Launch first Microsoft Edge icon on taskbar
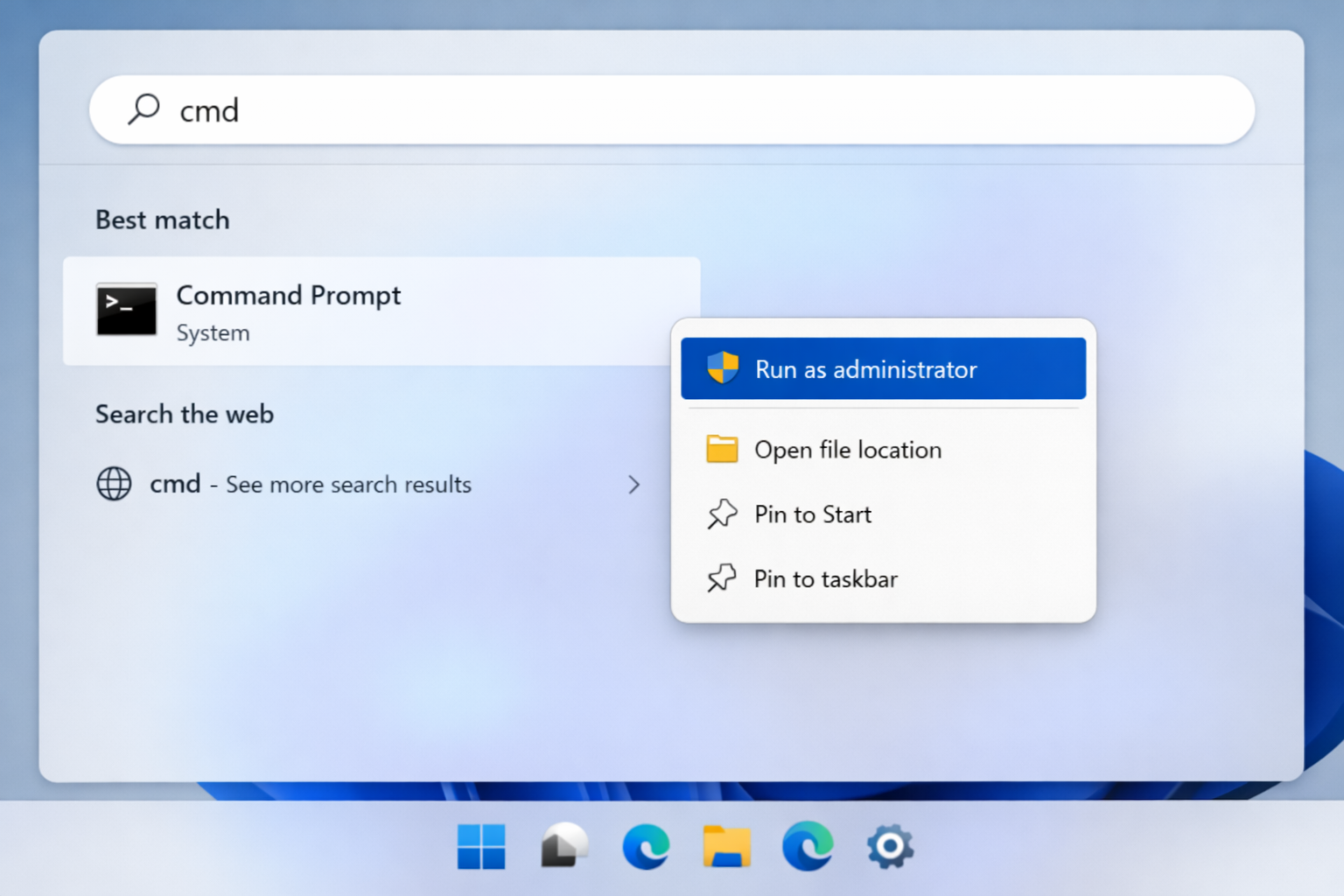1344x896 pixels. click(x=646, y=847)
